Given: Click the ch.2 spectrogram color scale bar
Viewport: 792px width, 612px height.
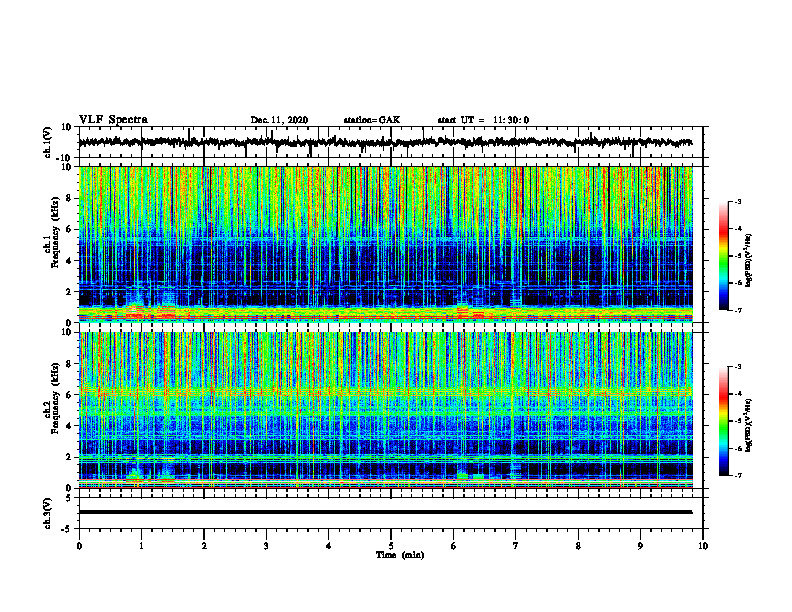Looking at the screenshot, I should 724,421.
